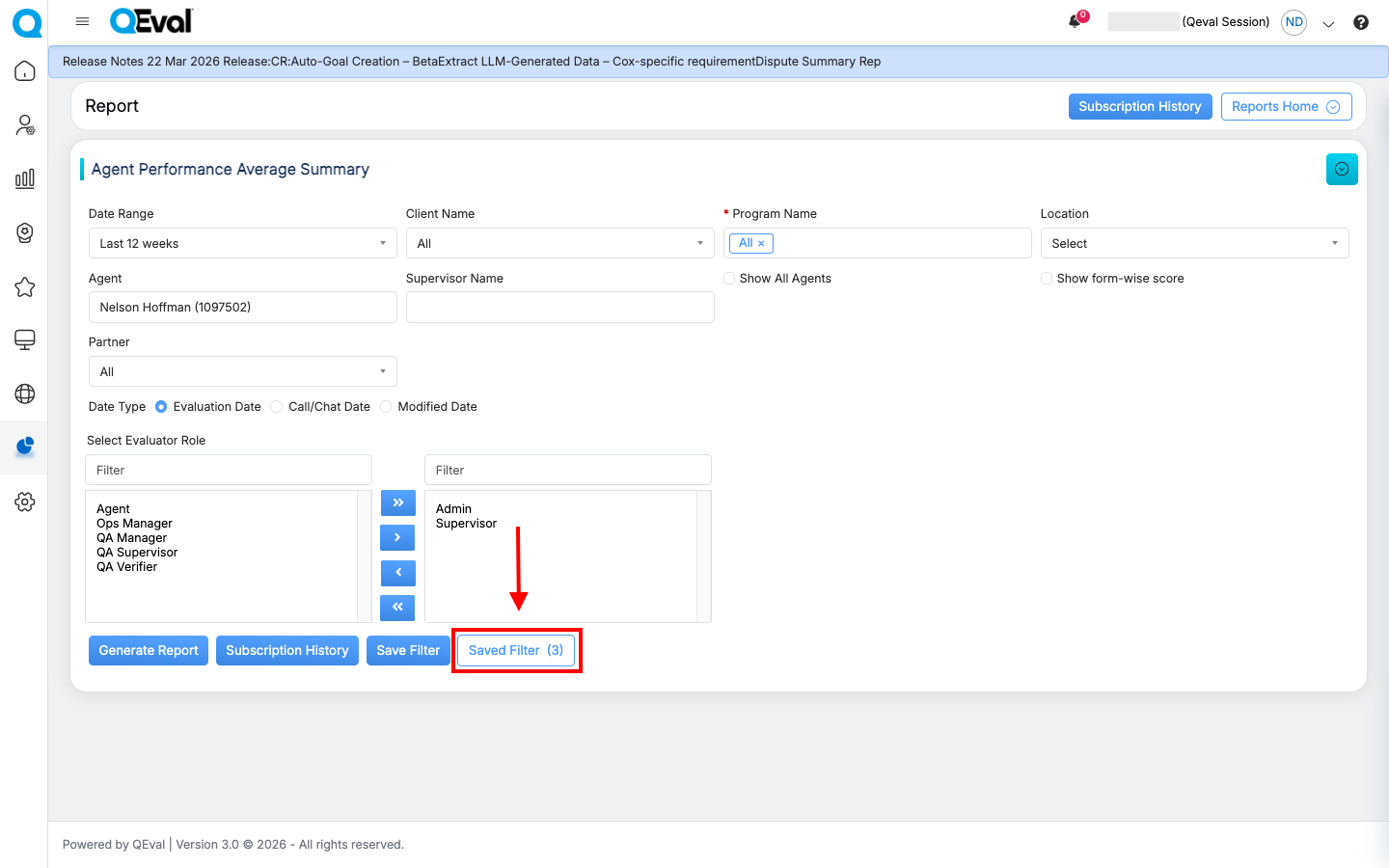
Task: Open the globe icon in sidebar
Action: pyautogui.click(x=25, y=393)
